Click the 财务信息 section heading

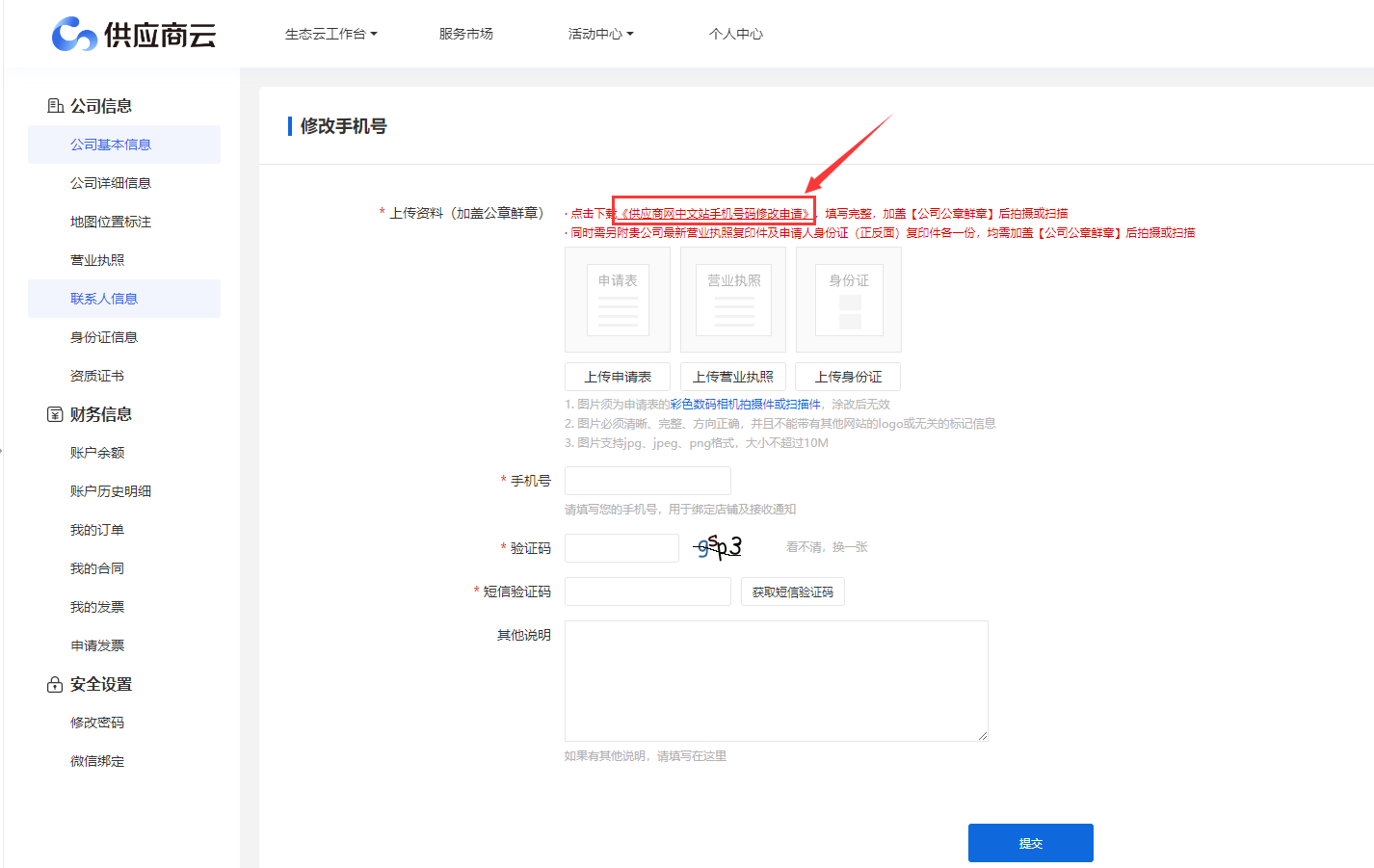pos(101,414)
